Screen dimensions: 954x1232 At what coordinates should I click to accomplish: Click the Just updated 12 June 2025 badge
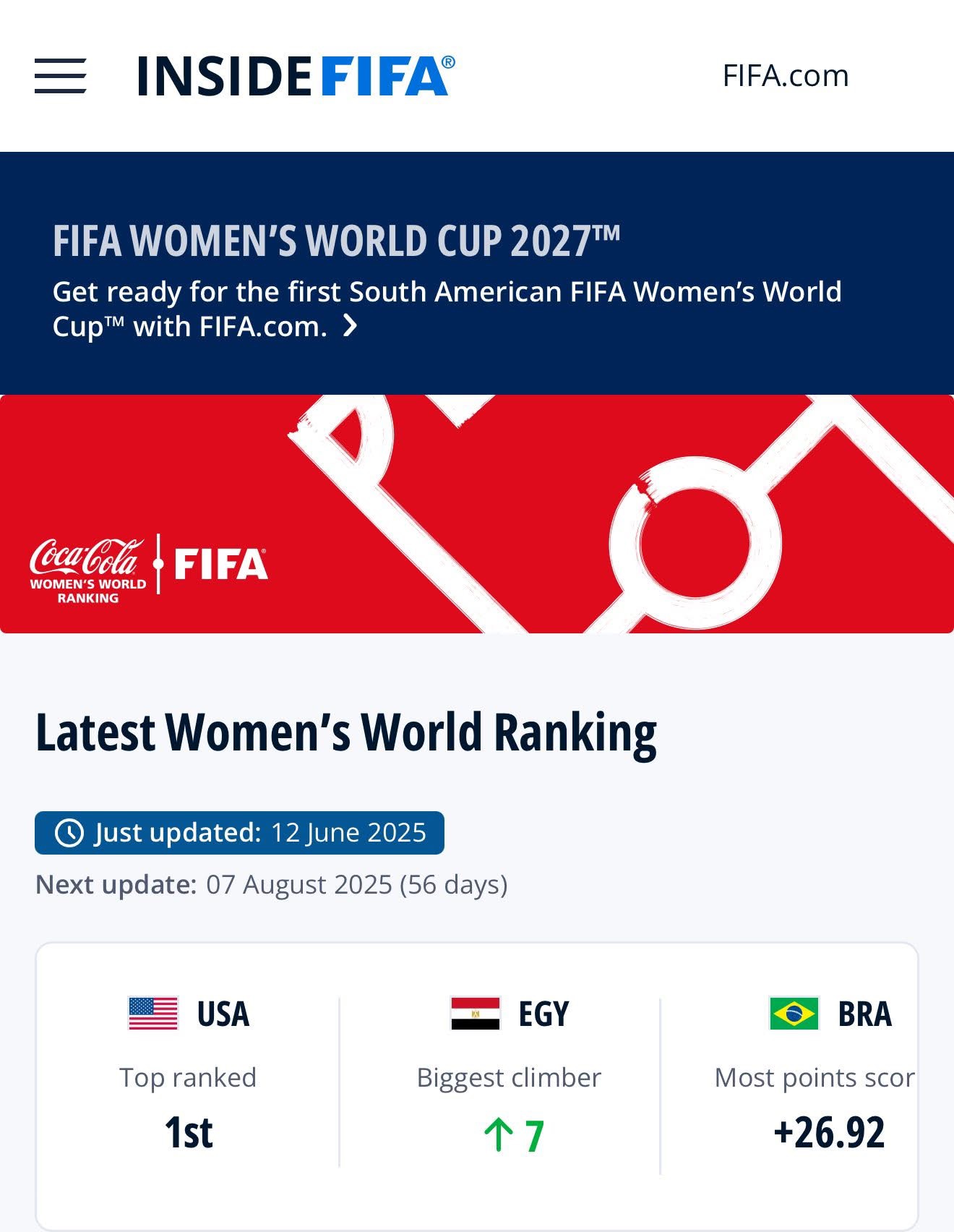[239, 833]
